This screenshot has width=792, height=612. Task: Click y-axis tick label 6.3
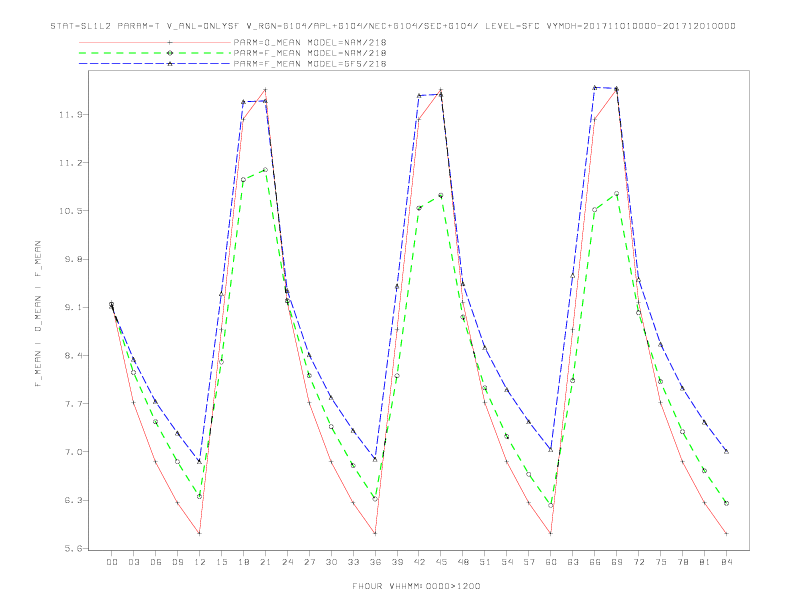(73, 500)
